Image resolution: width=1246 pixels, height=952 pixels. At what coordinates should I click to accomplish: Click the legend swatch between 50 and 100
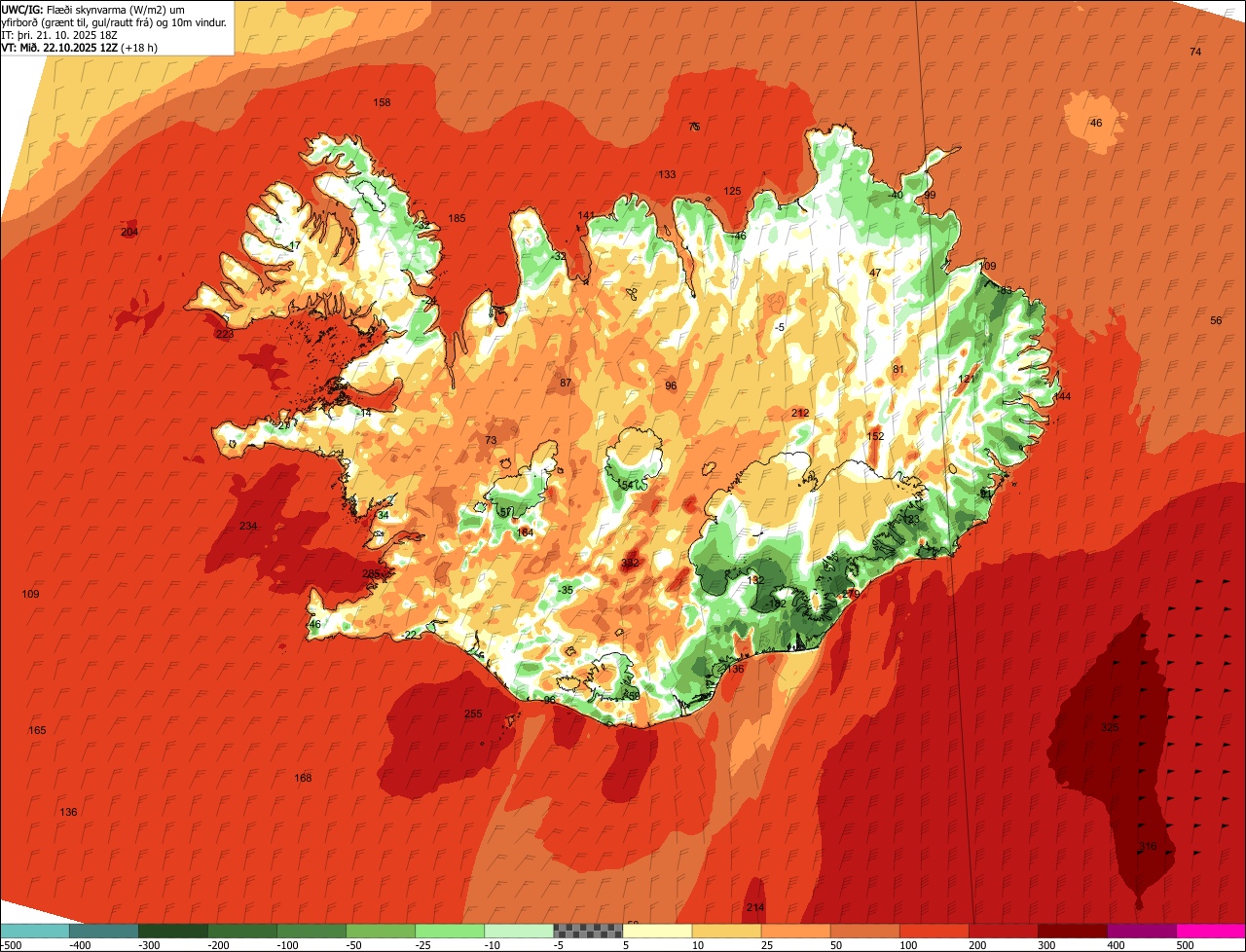tap(864, 931)
